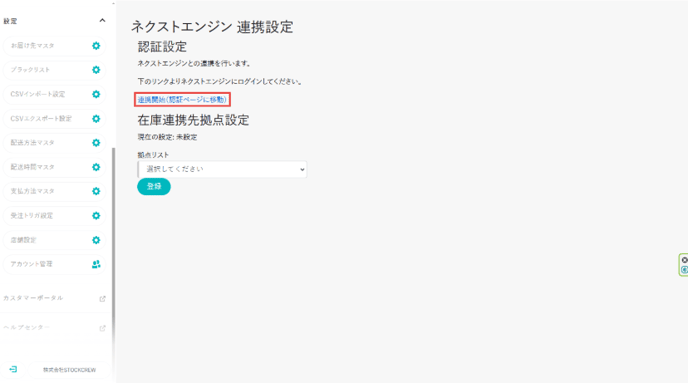Open external link icon for カスタマーポータル
688x383 pixels.
click(x=102, y=299)
